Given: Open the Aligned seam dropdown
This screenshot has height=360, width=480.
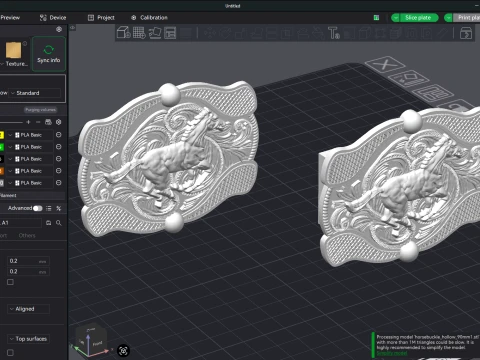Looking at the screenshot, I should click(28, 309).
